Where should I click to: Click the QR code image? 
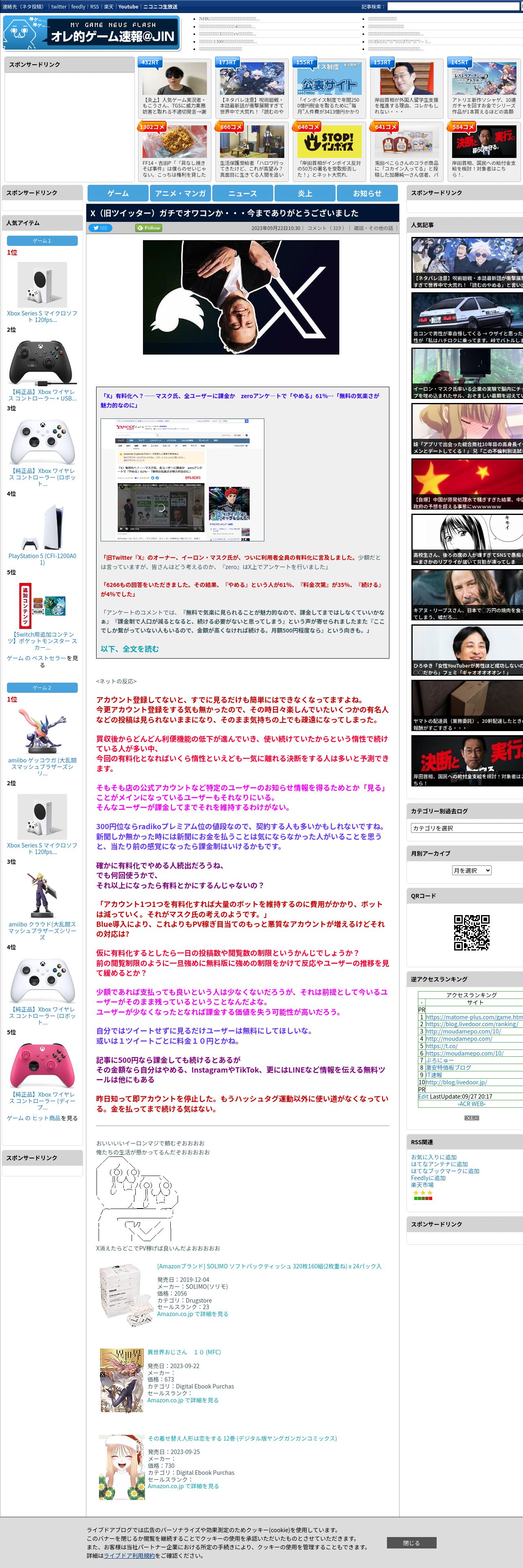(471, 932)
